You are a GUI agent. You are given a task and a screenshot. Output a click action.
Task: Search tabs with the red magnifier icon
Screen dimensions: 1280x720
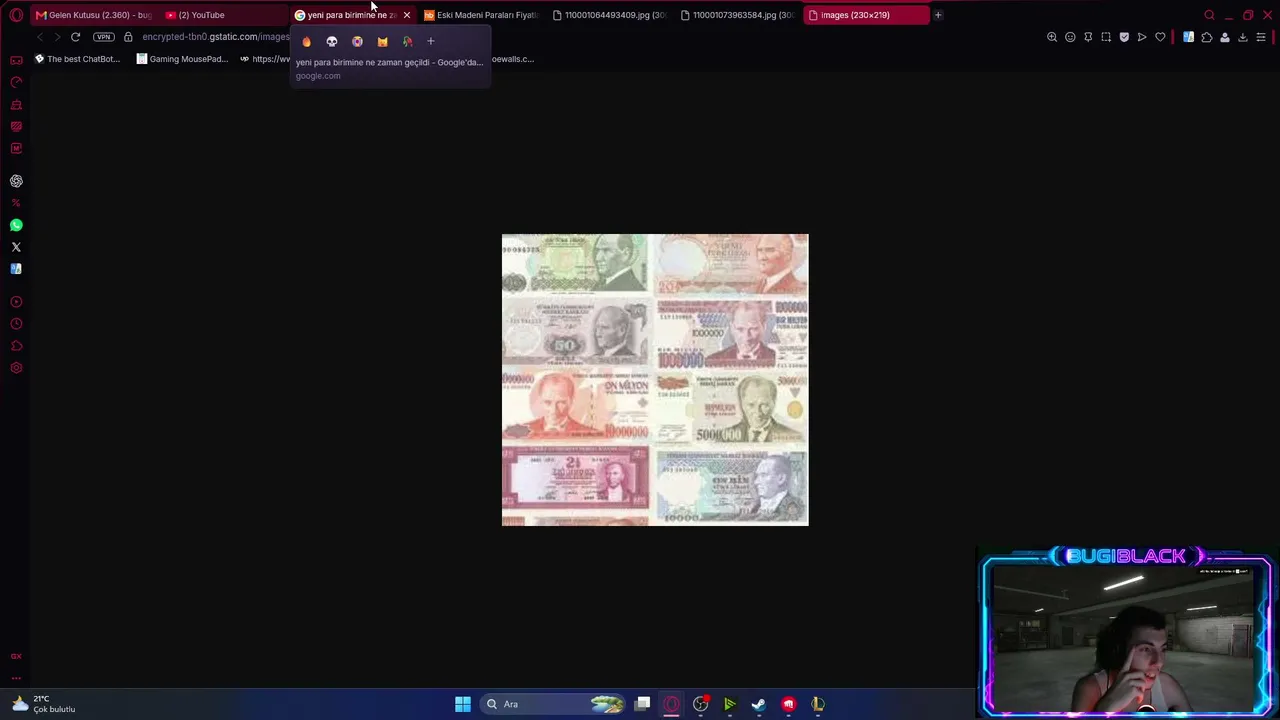(x=1209, y=15)
